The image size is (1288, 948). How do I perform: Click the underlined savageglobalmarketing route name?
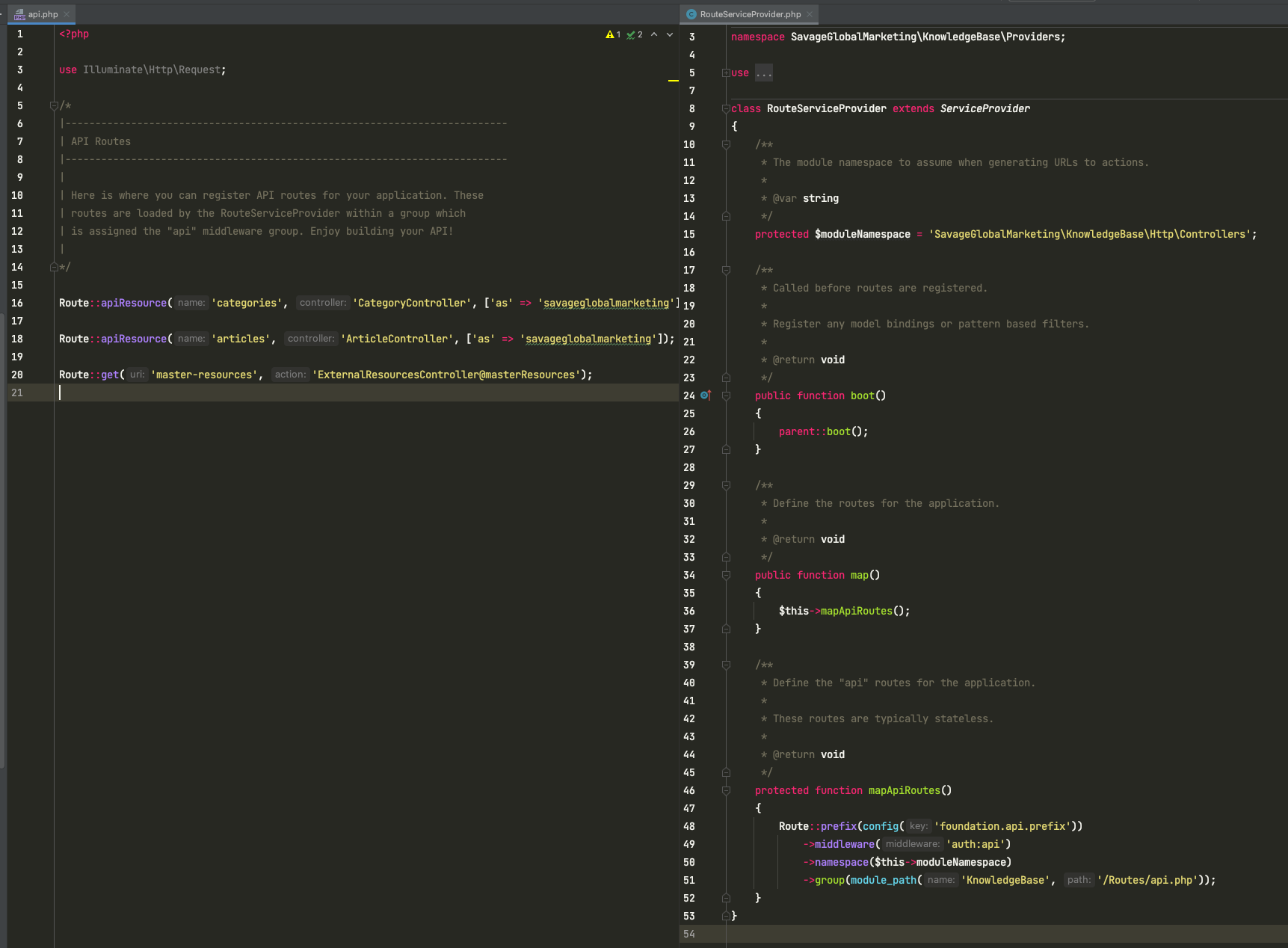[606, 303]
